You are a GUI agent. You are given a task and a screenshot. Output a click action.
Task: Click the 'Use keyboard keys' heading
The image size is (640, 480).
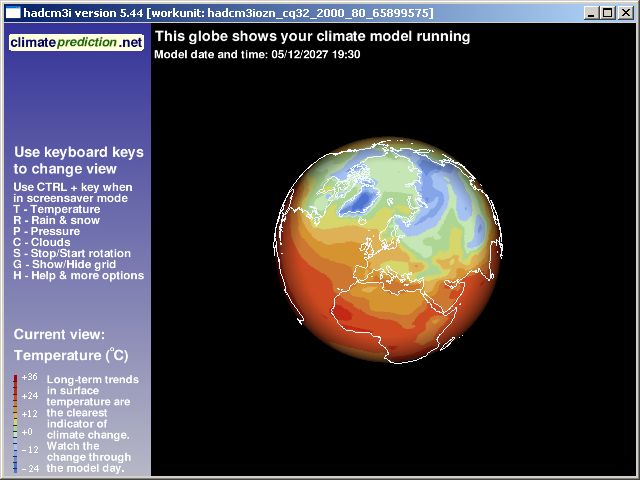78,160
